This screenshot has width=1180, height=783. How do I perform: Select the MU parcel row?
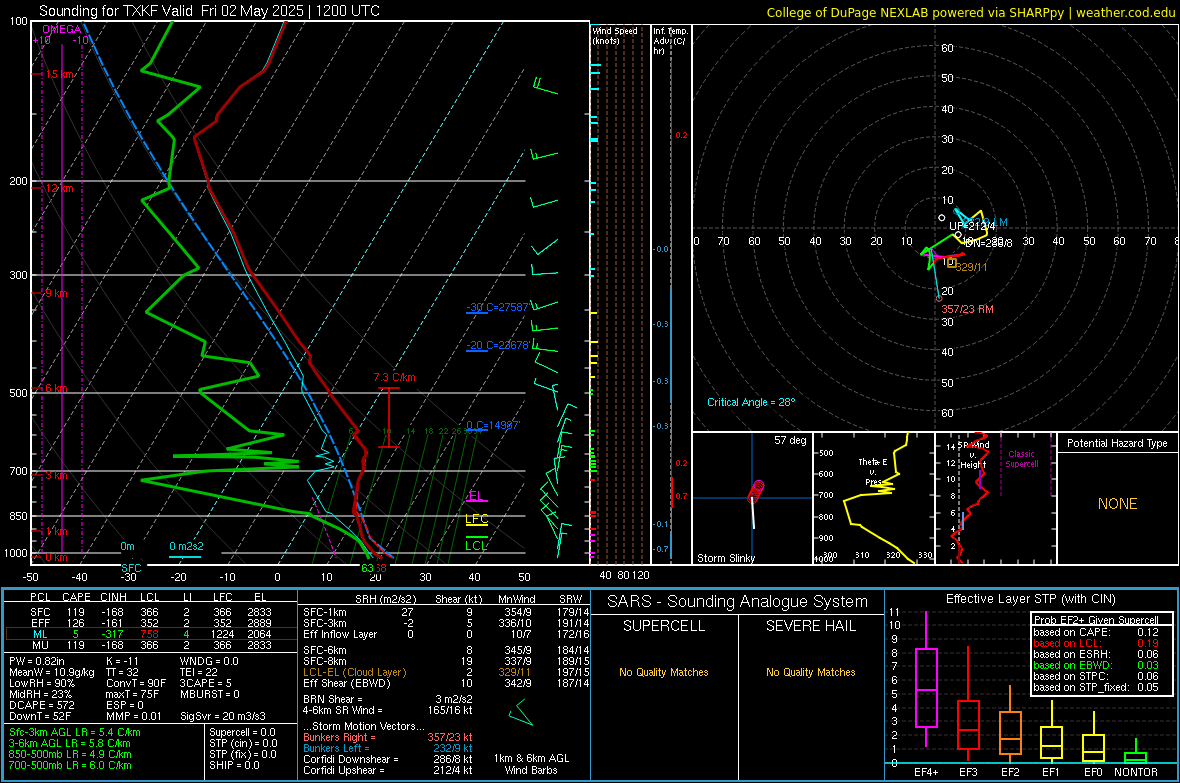pos(149,645)
